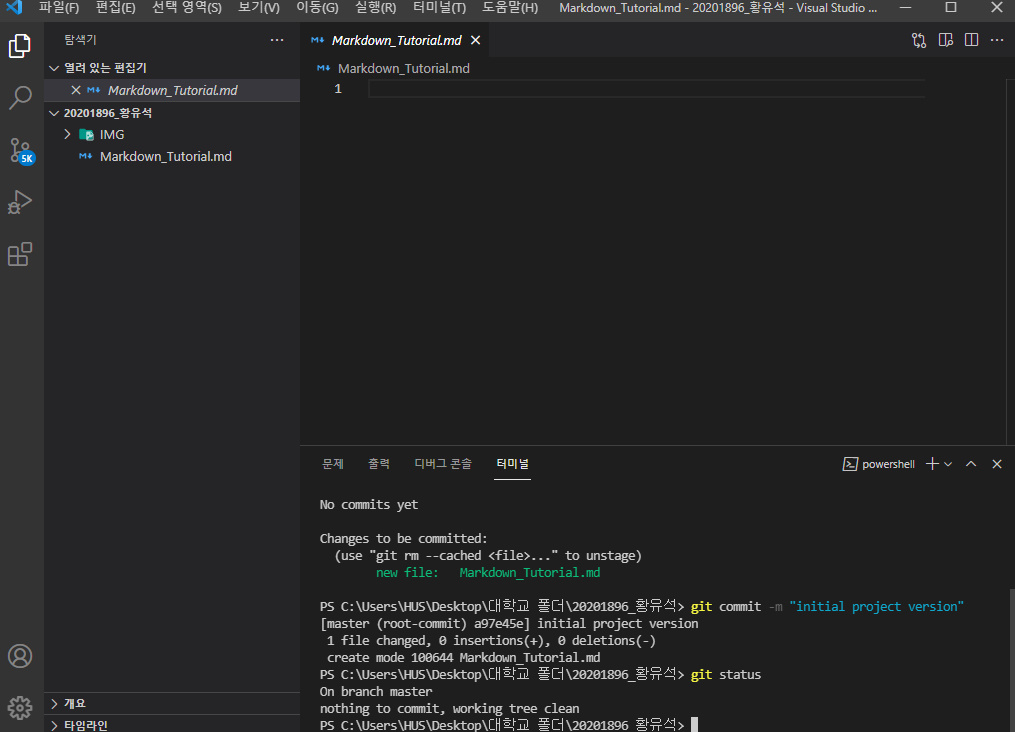1015x732 pixels.
Task: Click 'On branch master' terminal line
Action: (375, 692)
